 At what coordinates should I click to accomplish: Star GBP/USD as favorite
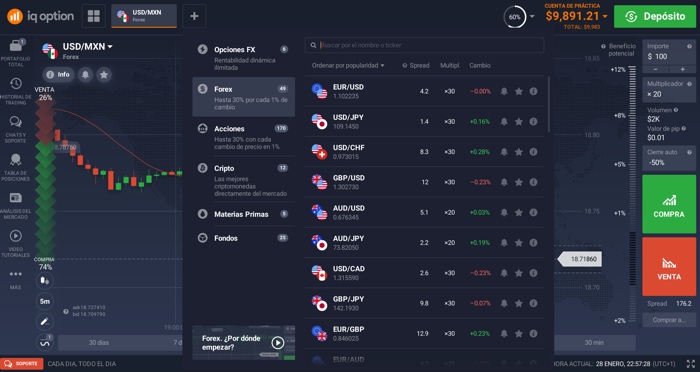[x=519, y=182]
